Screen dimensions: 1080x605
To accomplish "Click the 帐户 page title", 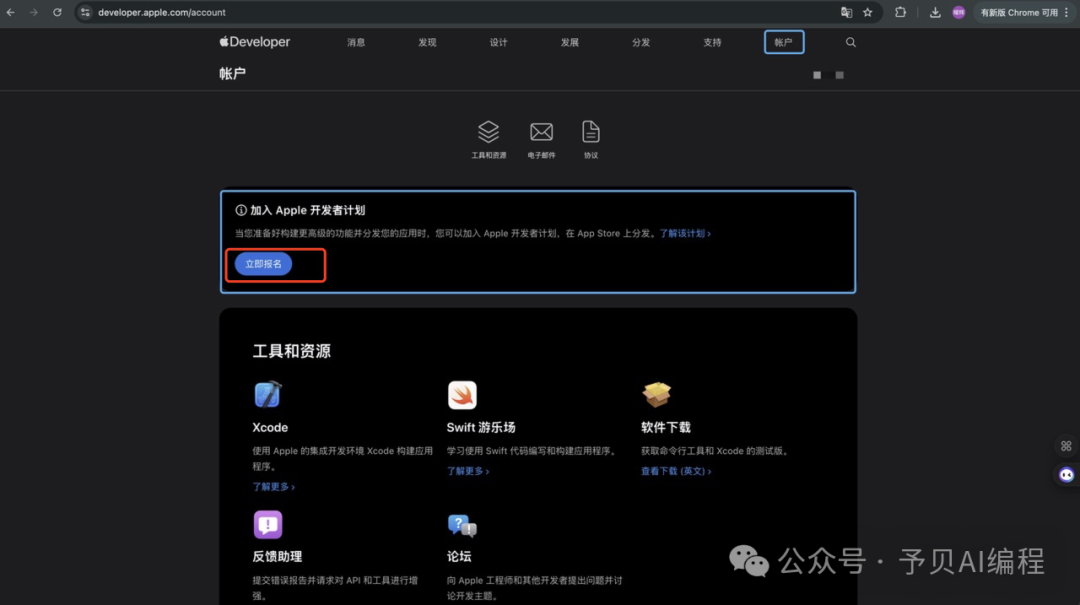I will (x=232, y=74).
